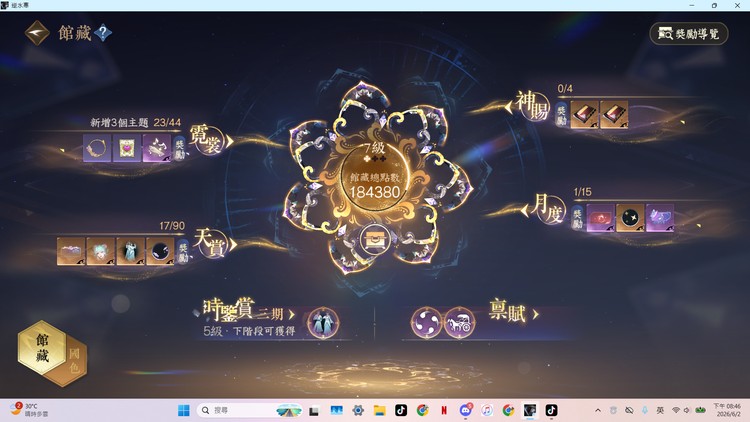The image size is (750, 422).
Task: Open the 獎勵導覽 reward guide button
Action: coord(688,33)
